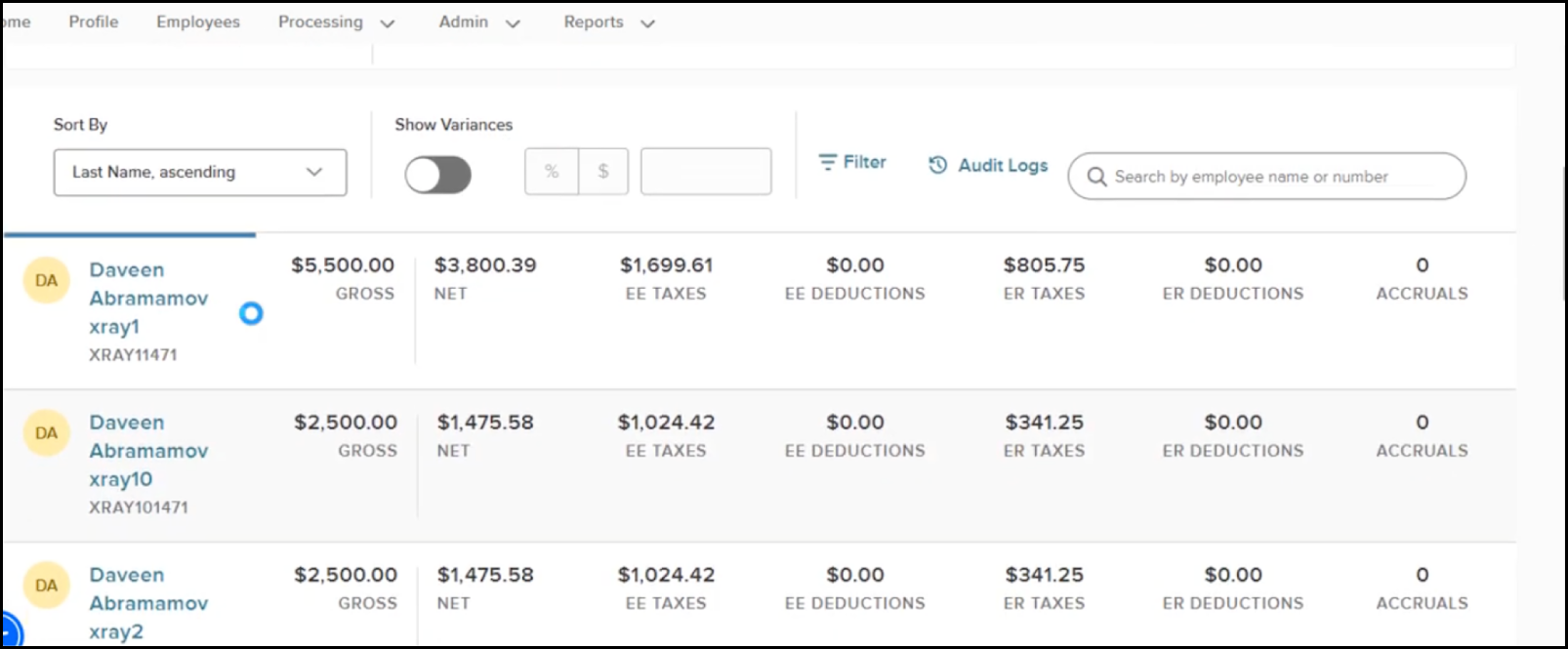Viewport: 1568px width, 649px height.
Task: Open the Admin menu
Action: click(x=464, y=21)
